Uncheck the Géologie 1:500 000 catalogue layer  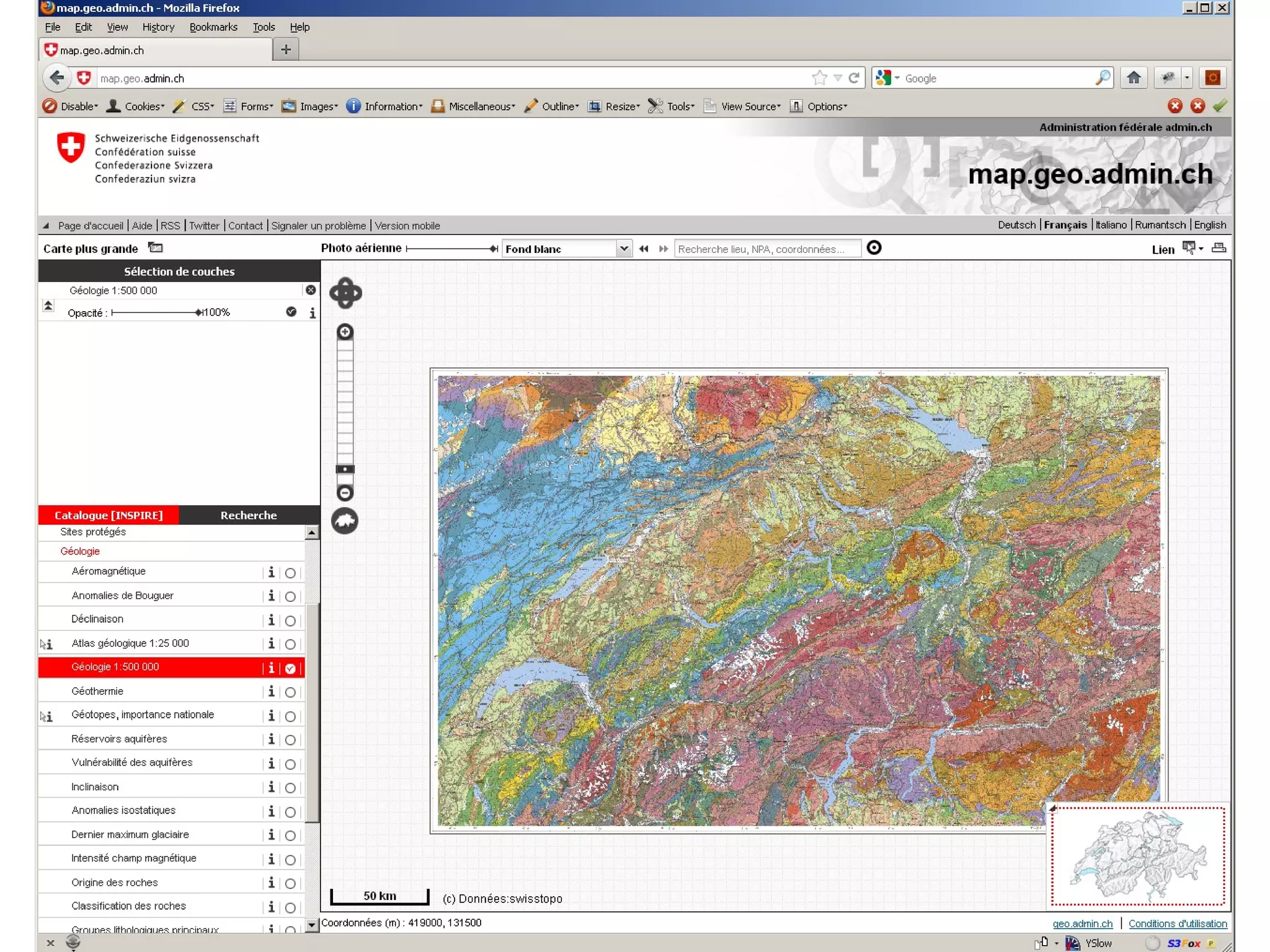290,668
